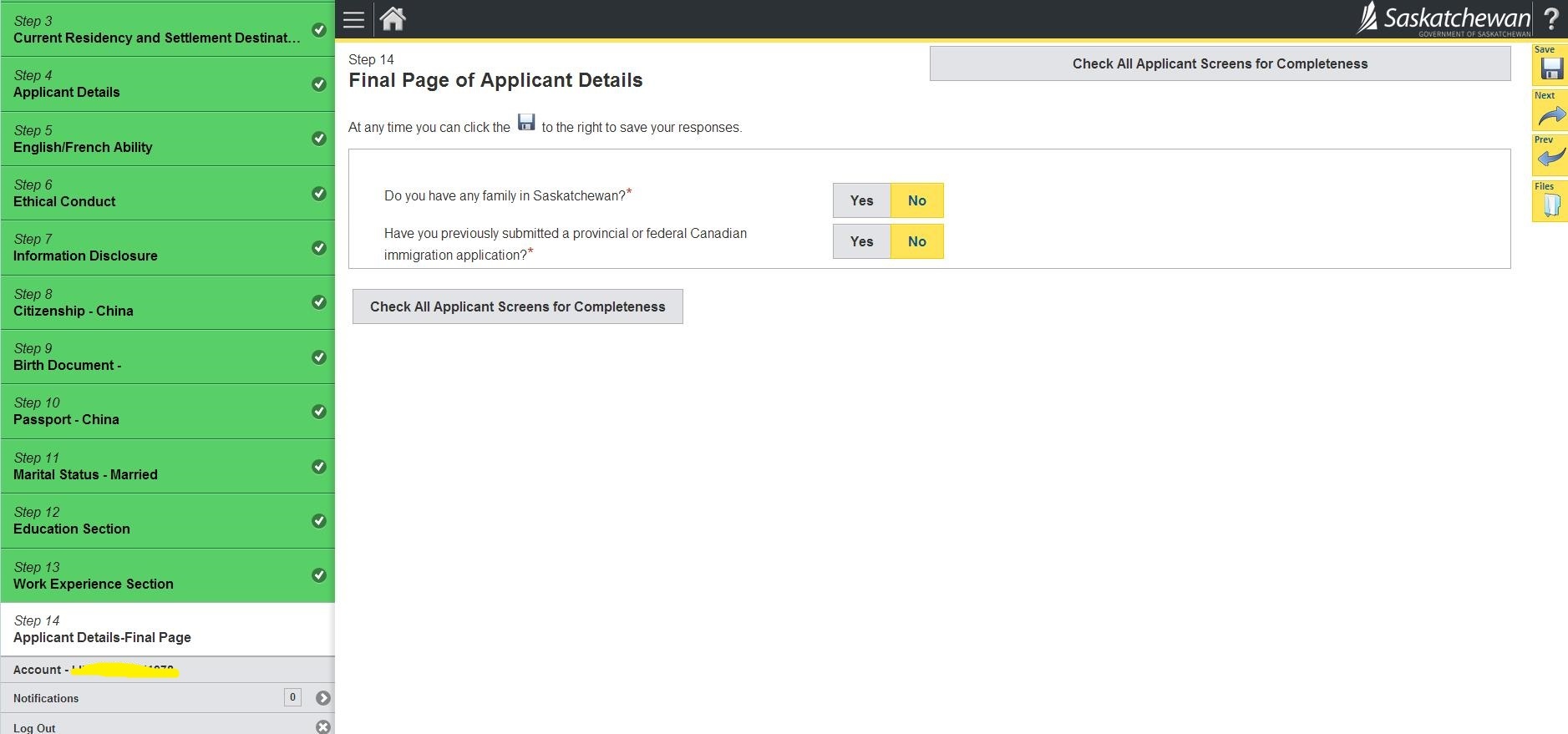1568x734 pixels.
Task: Click the Log Out close icon
Action: click(323, 727)
